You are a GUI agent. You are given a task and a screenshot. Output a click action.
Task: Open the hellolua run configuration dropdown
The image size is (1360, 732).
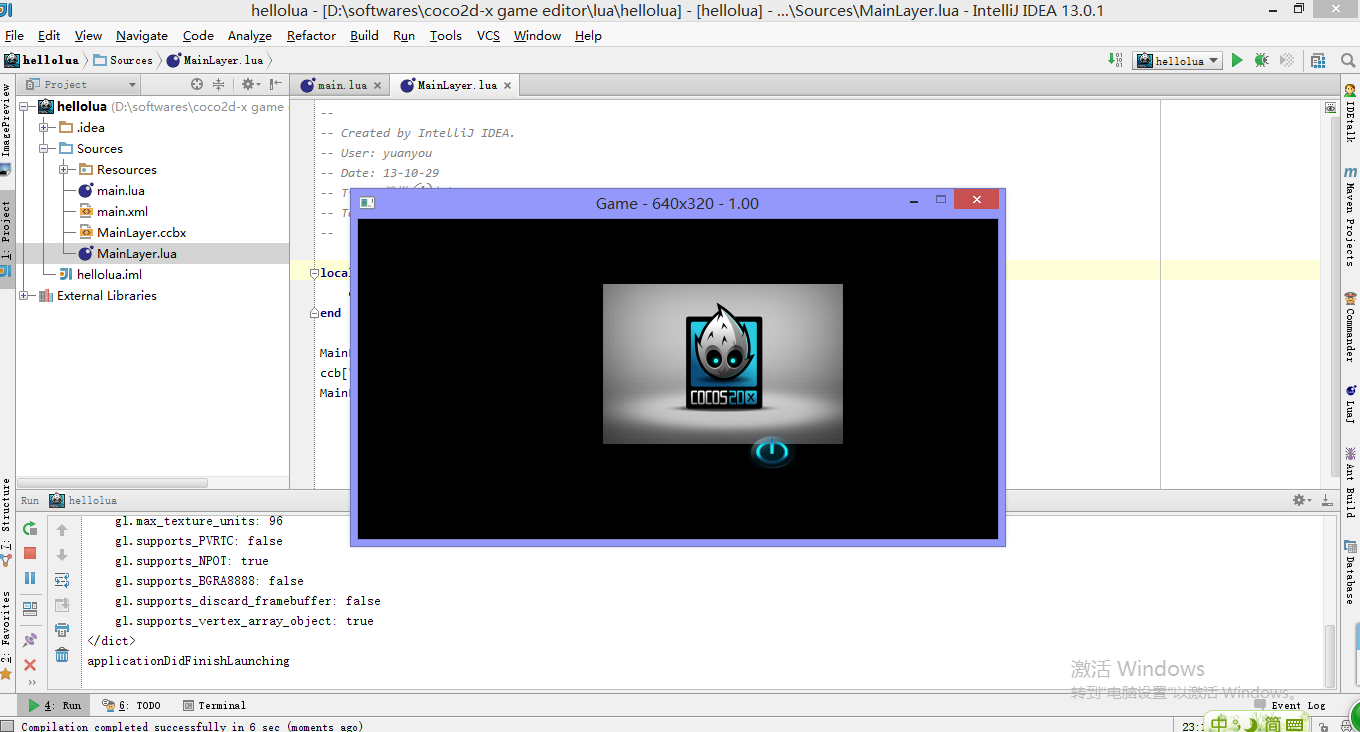tap(1177, 61)
